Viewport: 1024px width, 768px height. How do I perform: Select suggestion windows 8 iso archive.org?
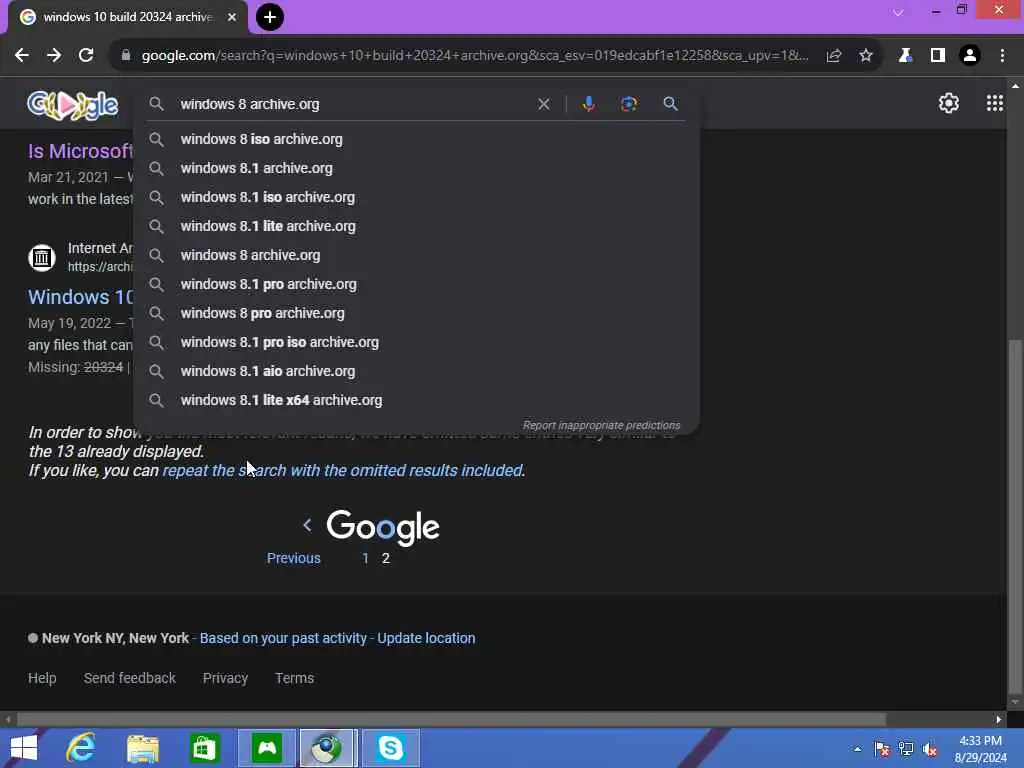[x=416, y=139]
